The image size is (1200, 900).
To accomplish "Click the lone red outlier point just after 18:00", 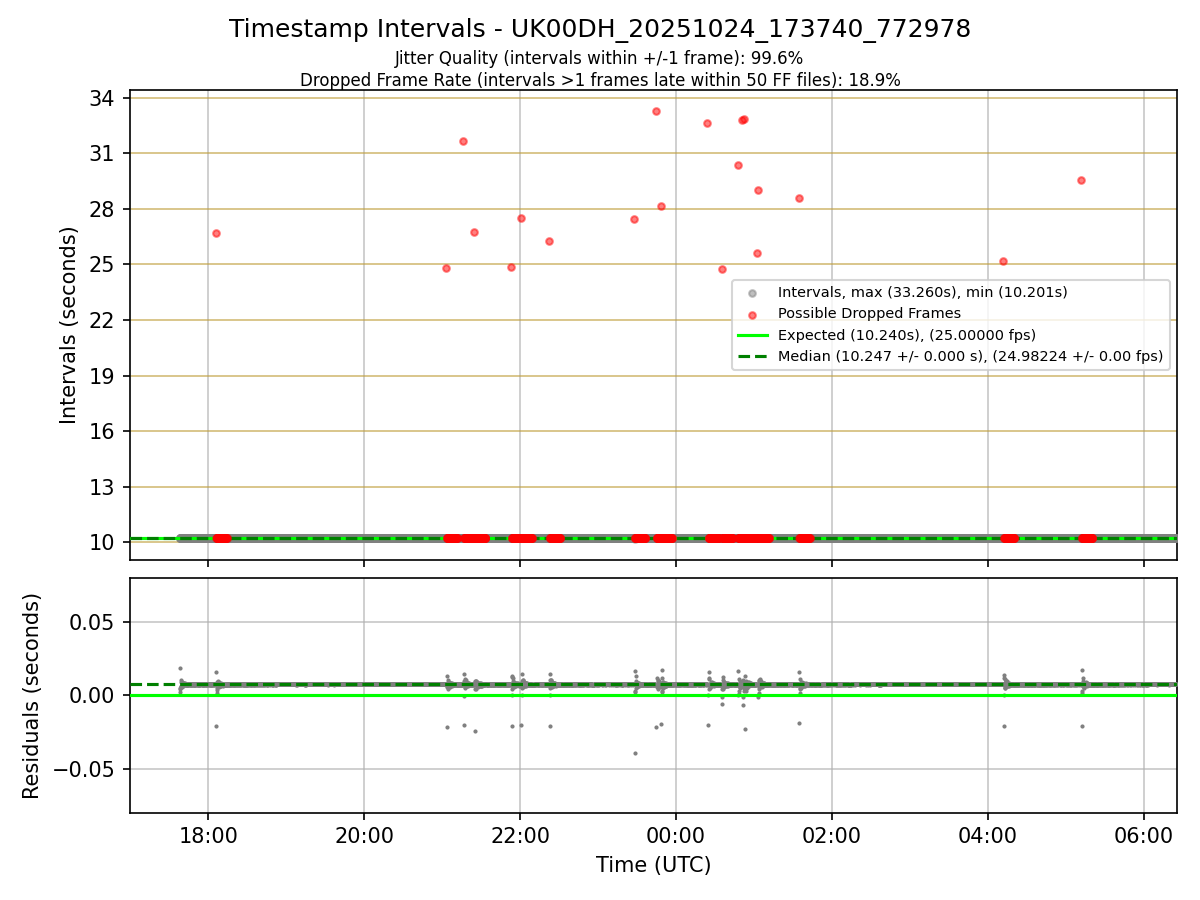I will coord(216,233).
